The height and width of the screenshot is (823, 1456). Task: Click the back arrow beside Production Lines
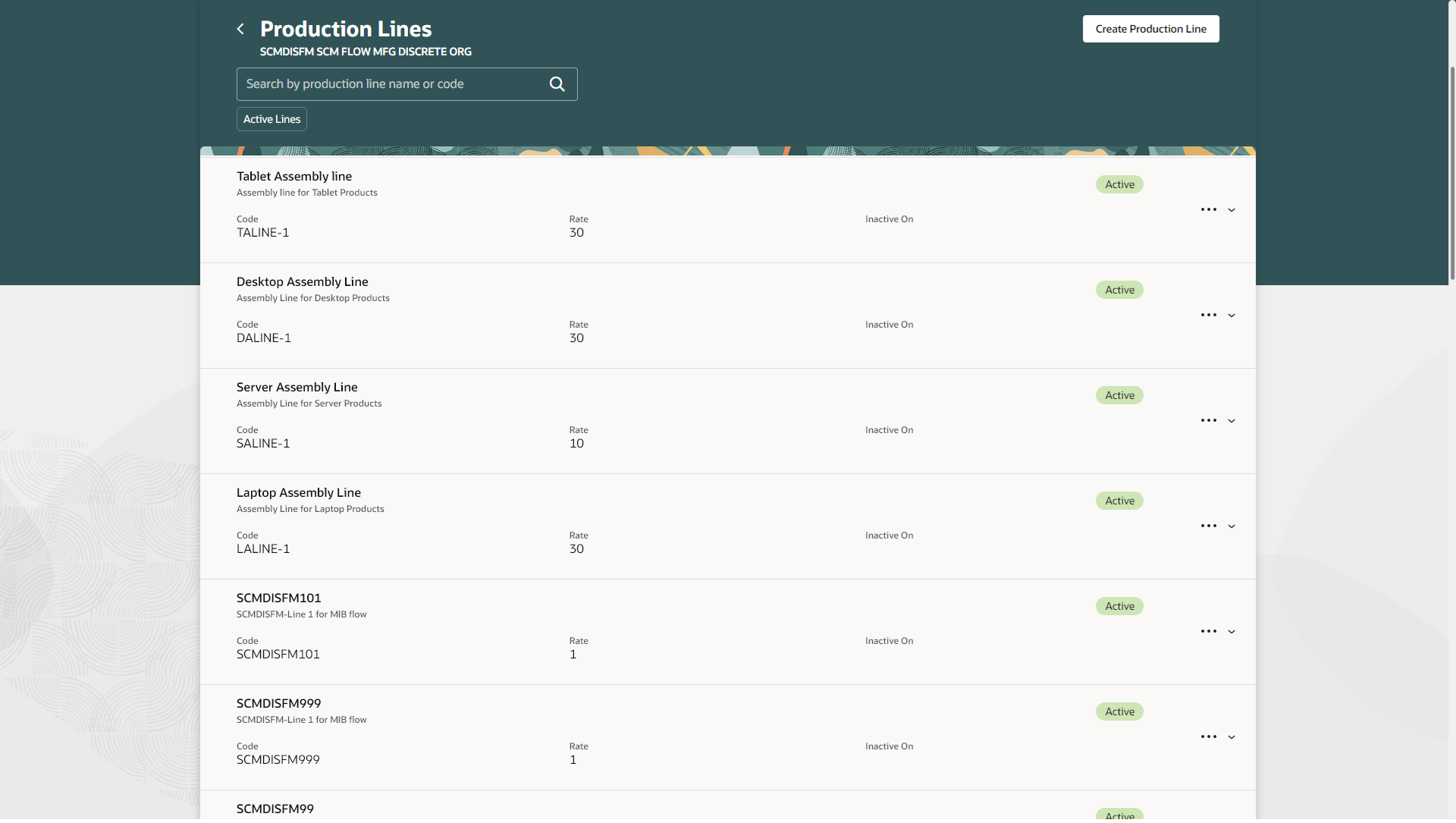(x=240, y=29)
